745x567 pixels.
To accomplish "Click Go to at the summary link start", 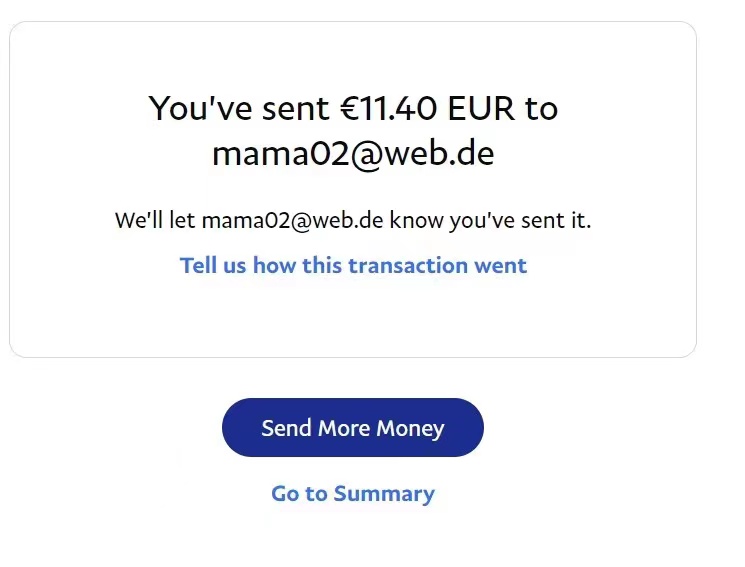I will coord(299,493).
